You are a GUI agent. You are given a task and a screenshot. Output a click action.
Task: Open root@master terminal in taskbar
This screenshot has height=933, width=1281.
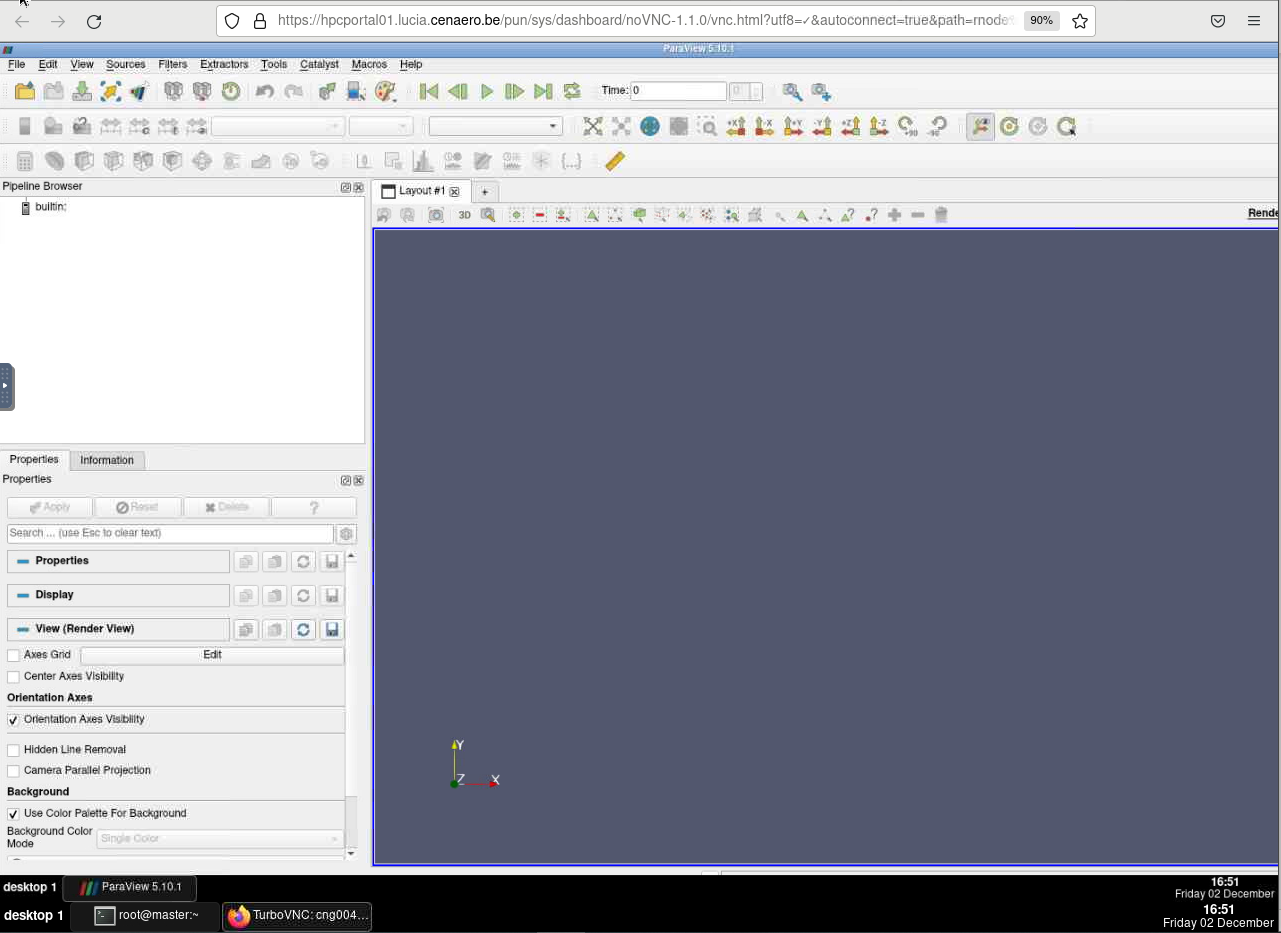[146, 915]
